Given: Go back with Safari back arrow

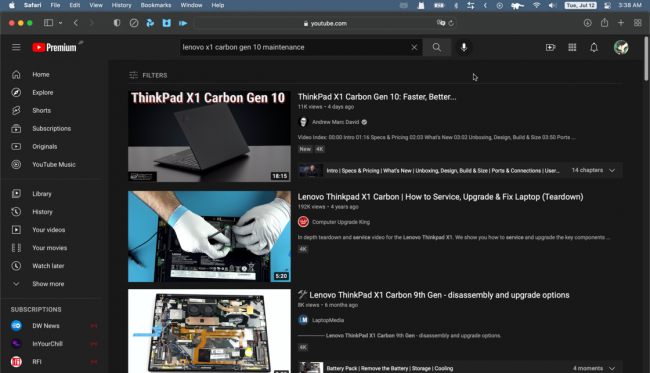Looking at the screenshot, I should coord(76,23).
